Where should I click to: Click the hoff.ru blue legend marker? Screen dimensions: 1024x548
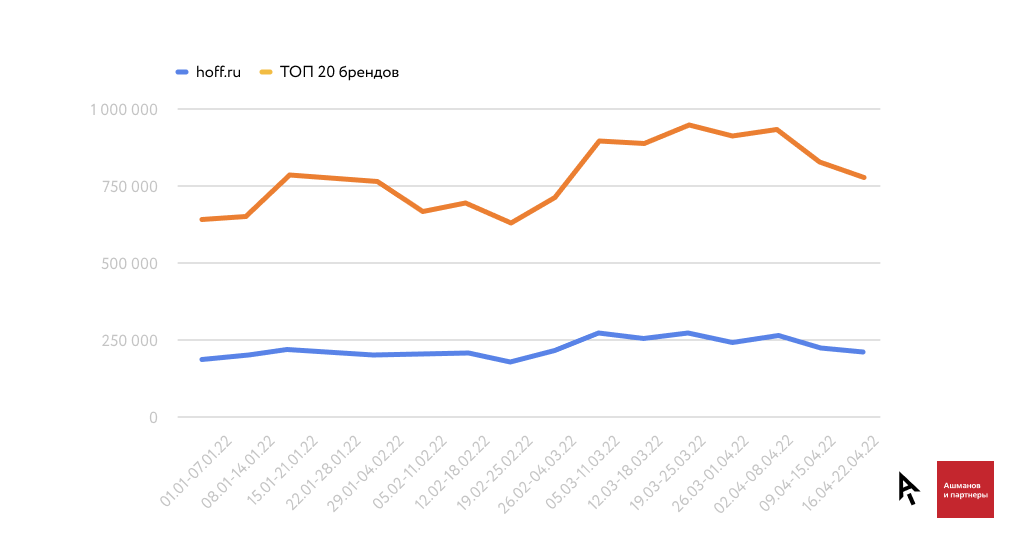(x=182, y=72)
